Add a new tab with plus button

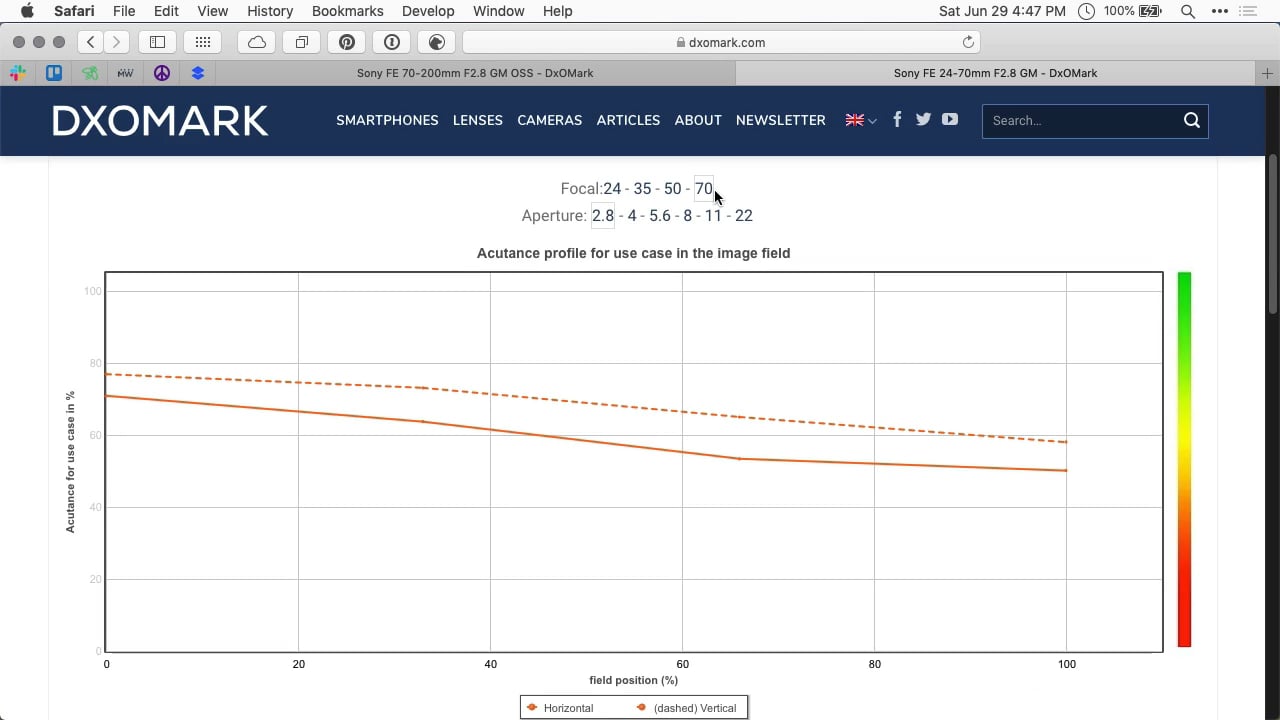(x=1267, y=73)
